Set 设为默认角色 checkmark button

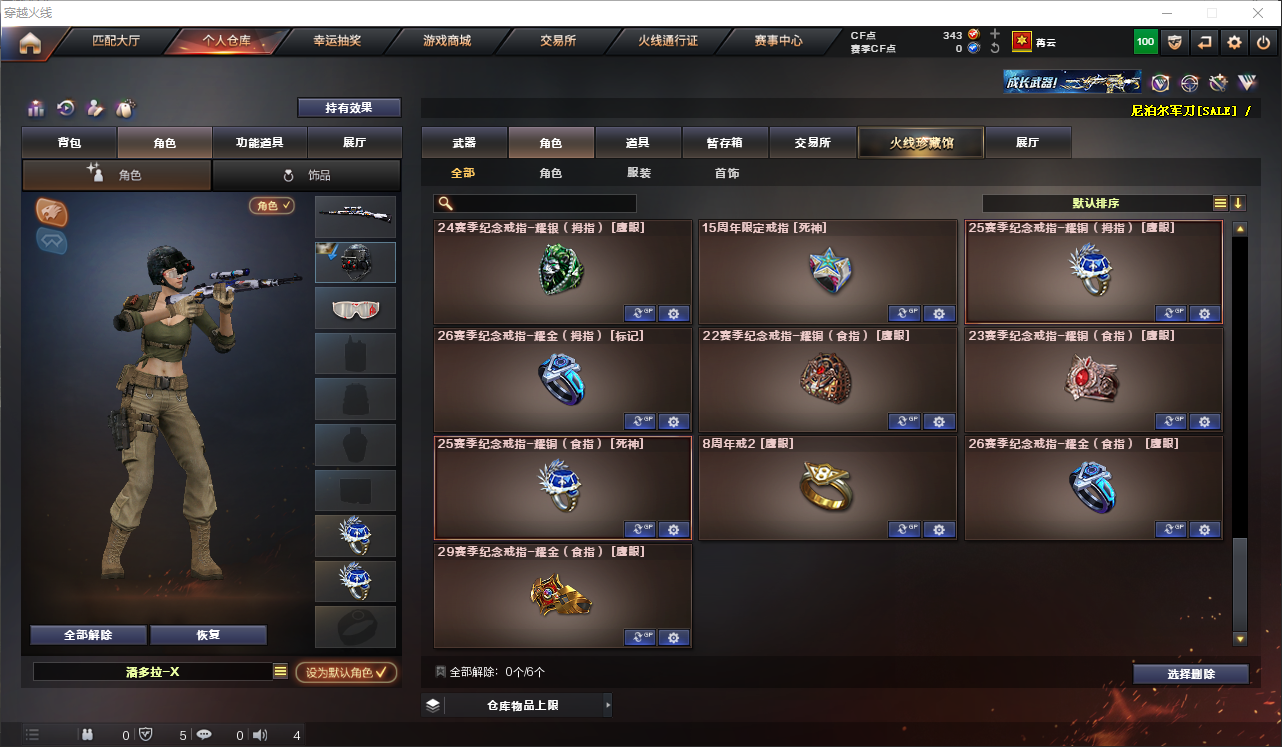click(346, 672)
